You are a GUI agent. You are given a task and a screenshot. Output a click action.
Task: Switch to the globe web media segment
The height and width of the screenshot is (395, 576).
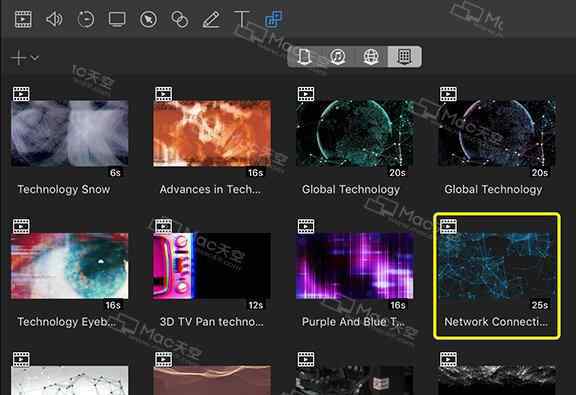coord(371,57)
